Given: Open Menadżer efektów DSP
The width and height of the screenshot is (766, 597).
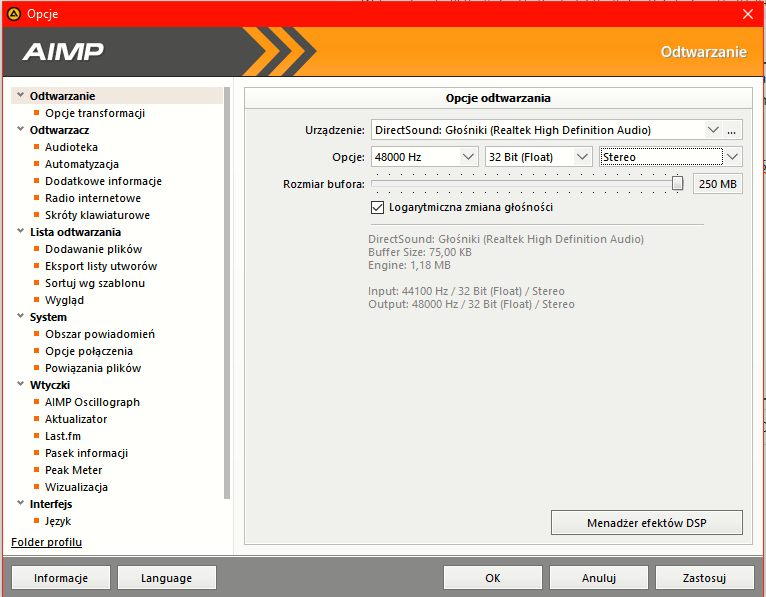Looking at the screenshot, I should (646, 523).
